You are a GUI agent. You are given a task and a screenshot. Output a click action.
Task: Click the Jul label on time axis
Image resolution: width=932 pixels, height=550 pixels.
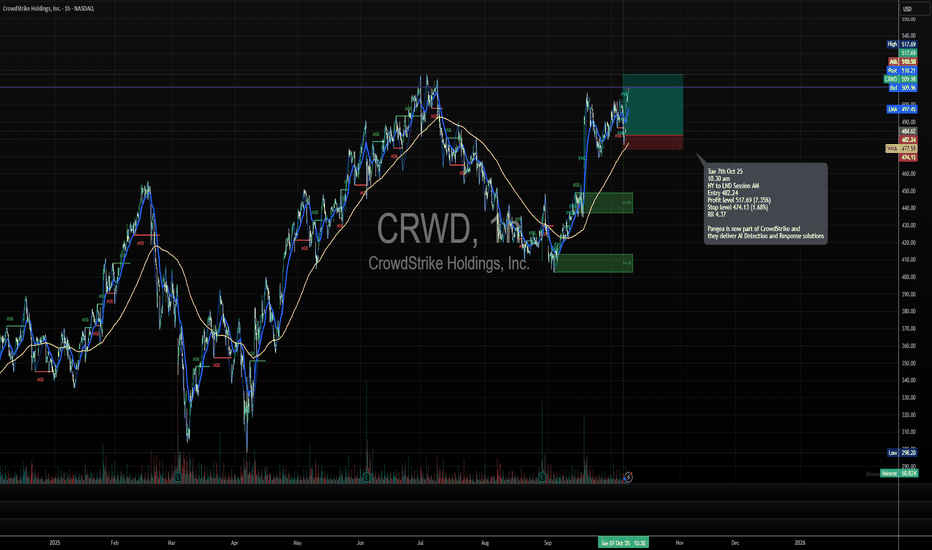(423, 542)
